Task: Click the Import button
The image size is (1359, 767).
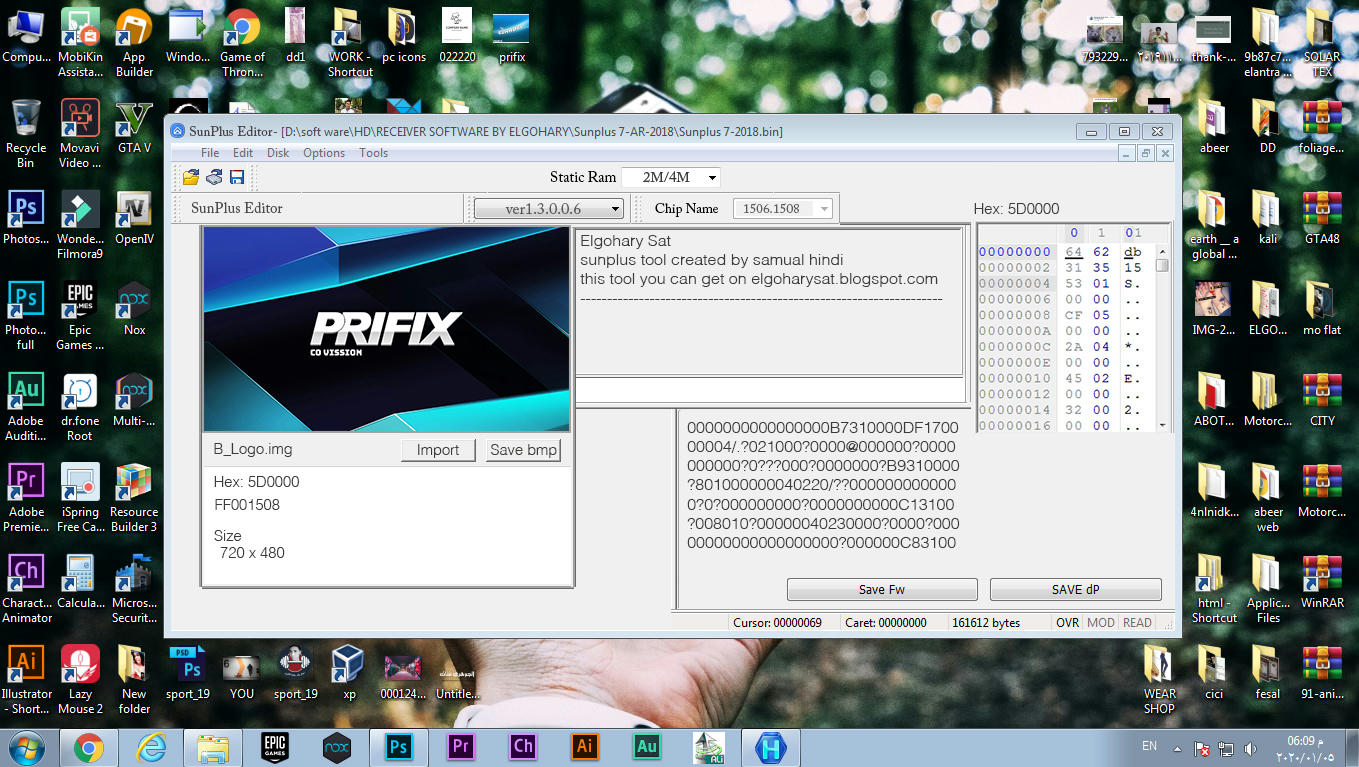Action: pos(438,450)
